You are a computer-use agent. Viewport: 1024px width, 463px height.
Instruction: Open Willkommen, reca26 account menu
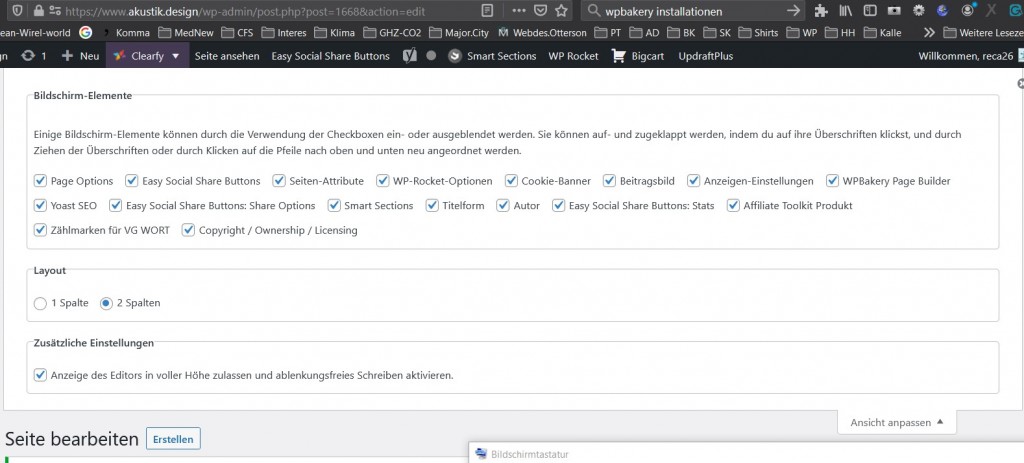click(970, 56)
